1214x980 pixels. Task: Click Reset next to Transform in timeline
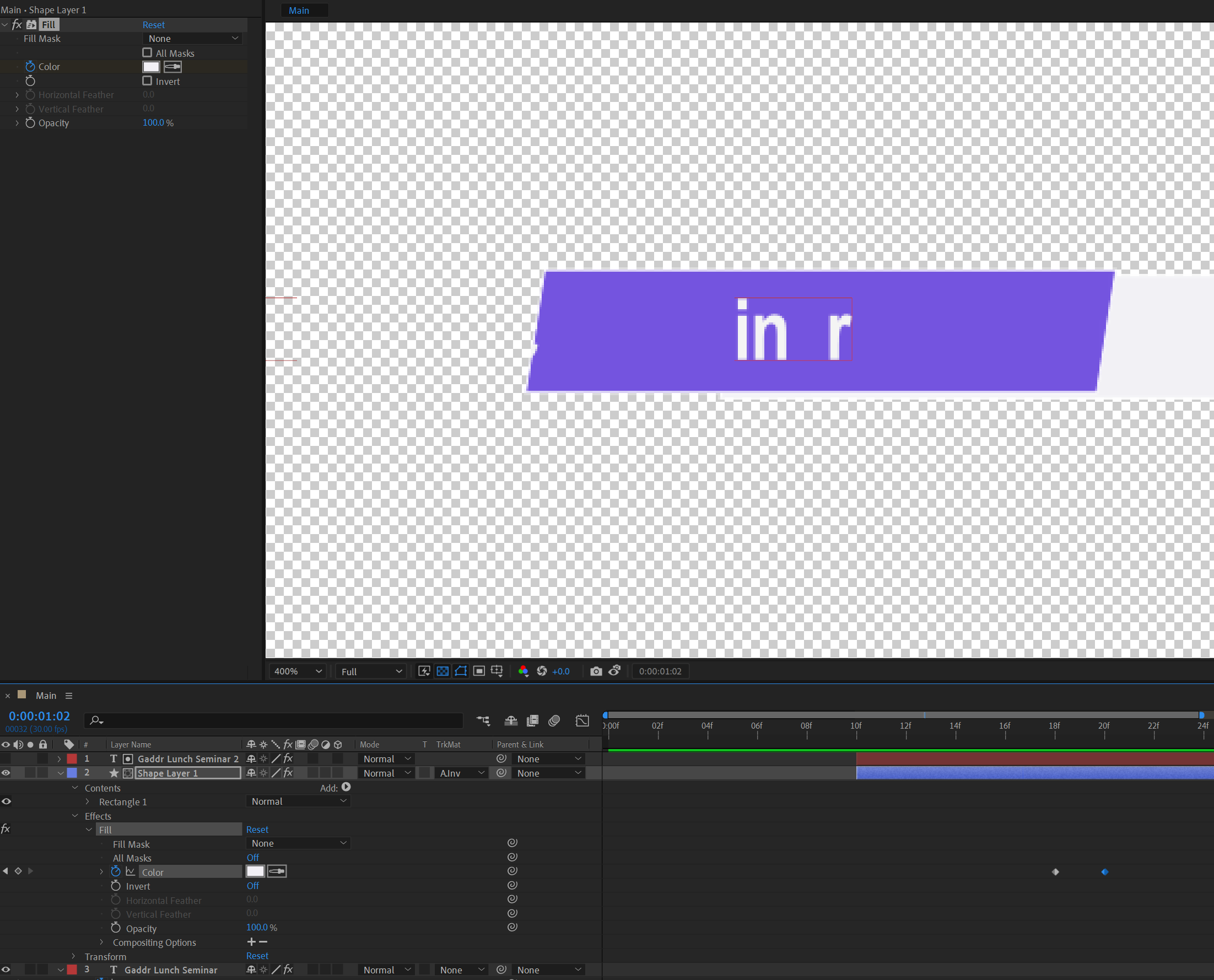coord(257,956)
